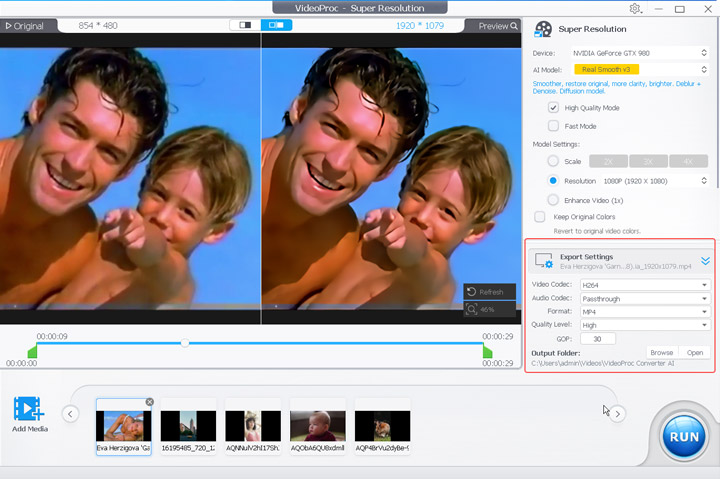Click the Real Smooth v3 model name
The width and height of the screenshot is (720, 479).
(x=606, y=69)
